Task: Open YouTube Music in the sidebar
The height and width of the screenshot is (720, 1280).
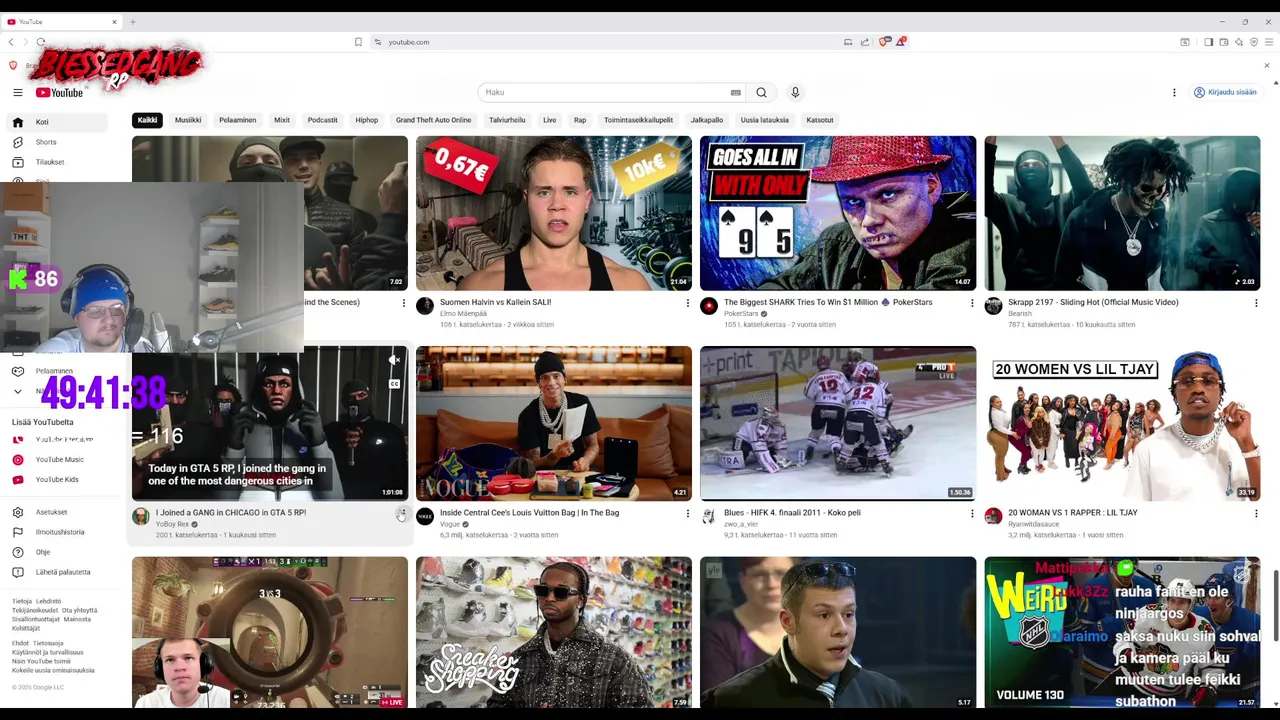Action: click(x=57, y=459)
